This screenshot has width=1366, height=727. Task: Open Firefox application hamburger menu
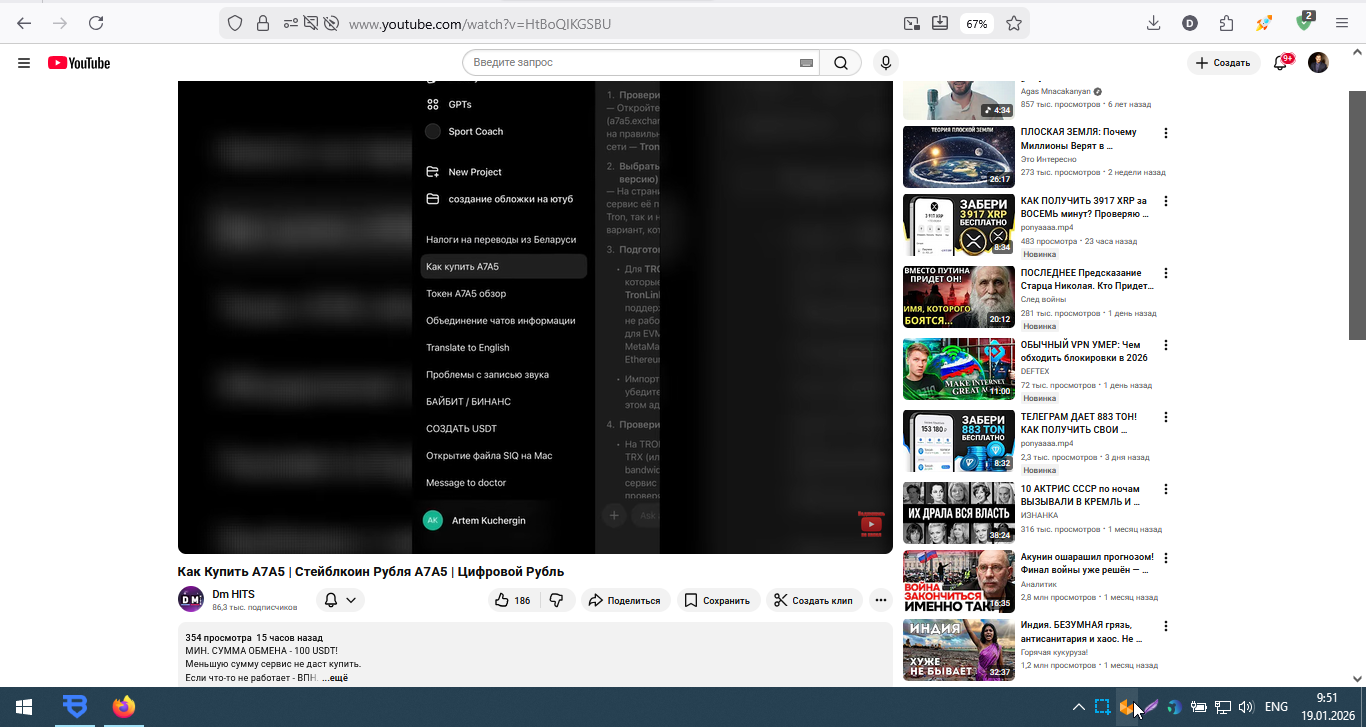pos(1341,23)
